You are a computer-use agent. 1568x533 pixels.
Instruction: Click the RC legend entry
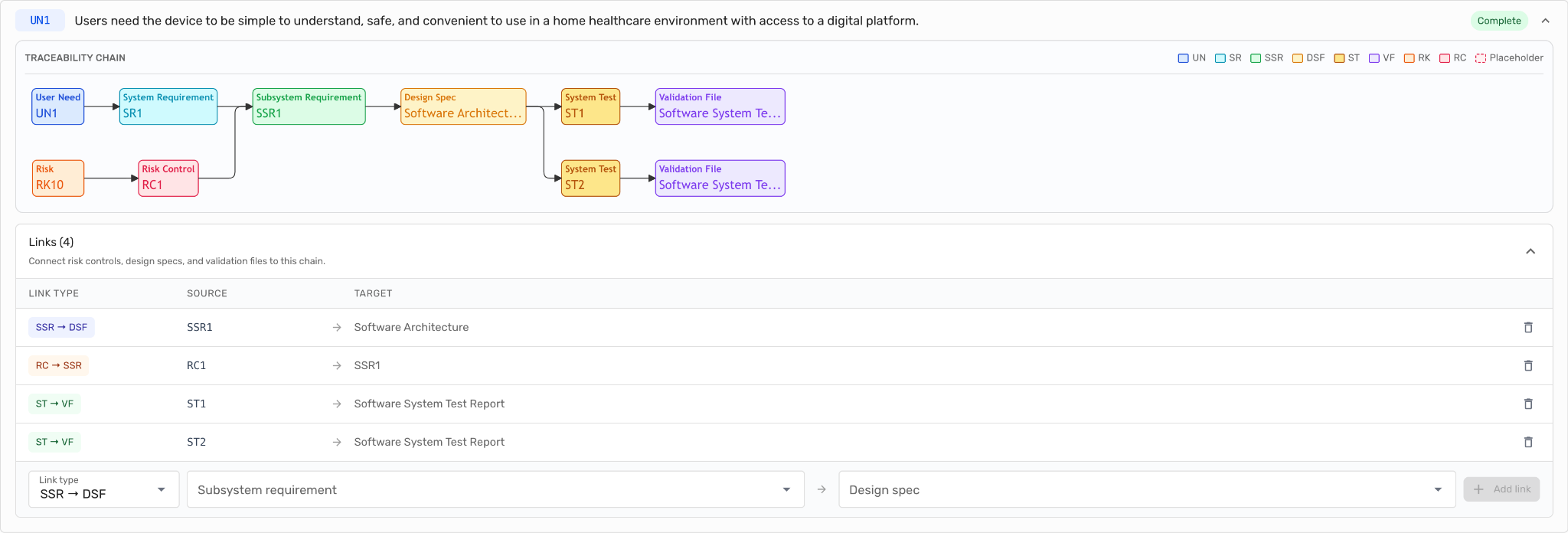pos(1453,58)
